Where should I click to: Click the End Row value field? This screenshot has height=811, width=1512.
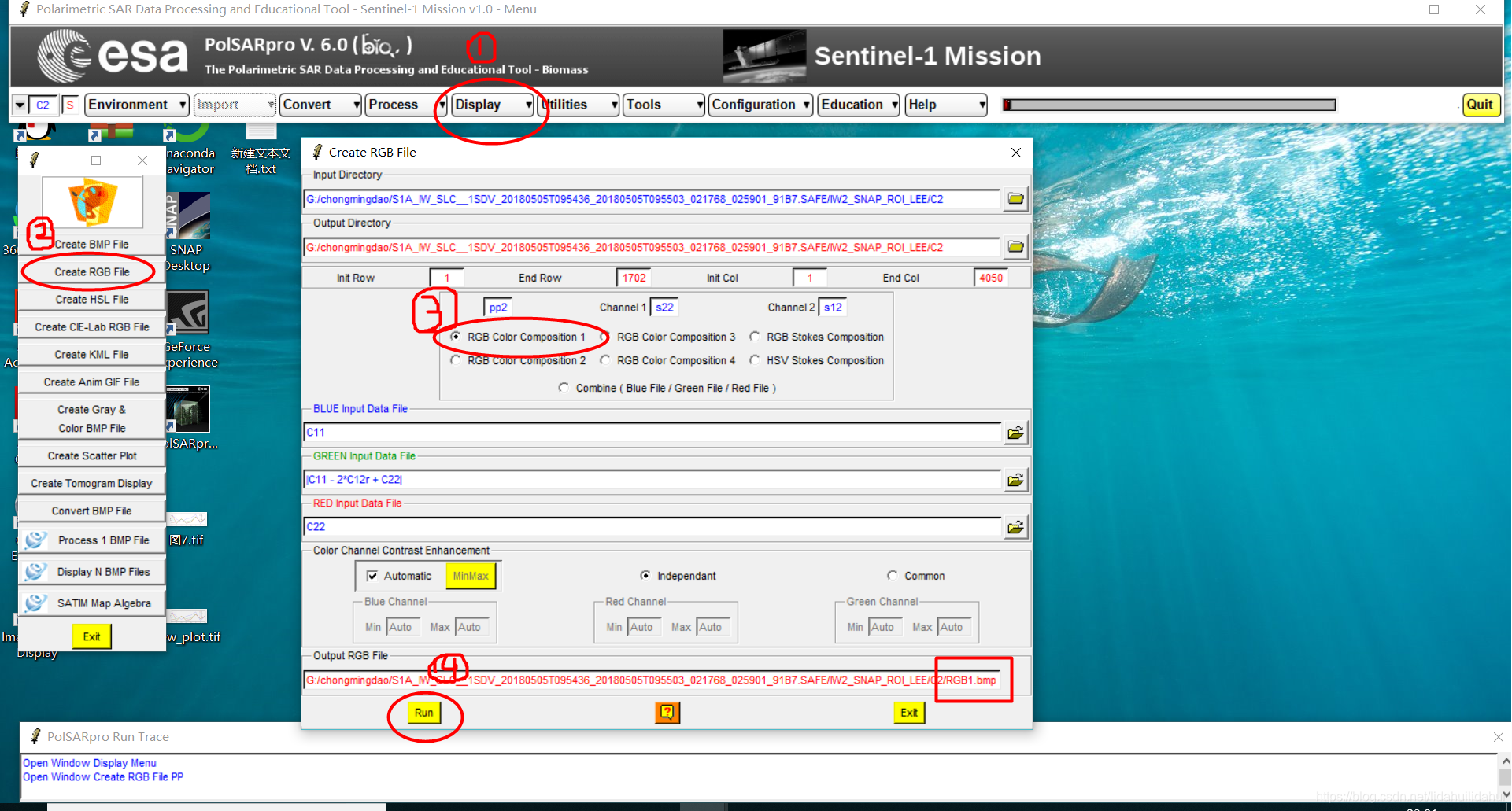634,278
